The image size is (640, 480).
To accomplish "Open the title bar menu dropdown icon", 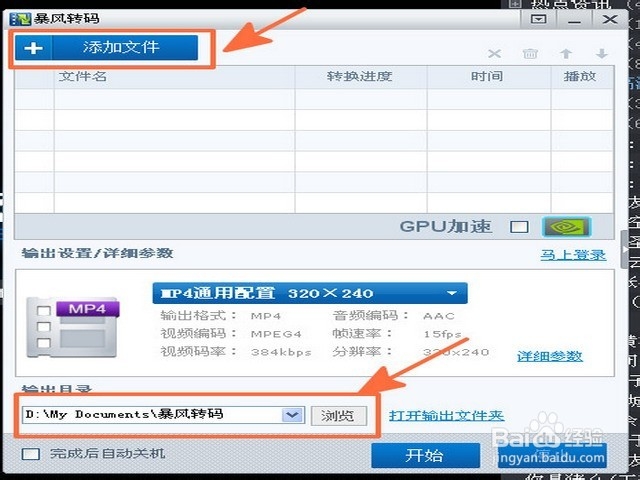I will pyautogui.click(x=539, y=19).
